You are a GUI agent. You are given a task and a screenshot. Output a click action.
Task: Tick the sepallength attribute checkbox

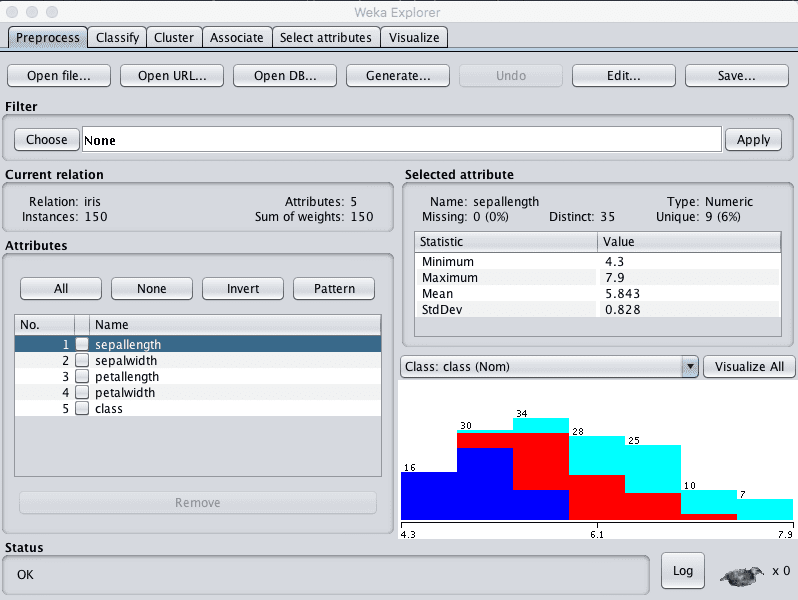point(82,344)
